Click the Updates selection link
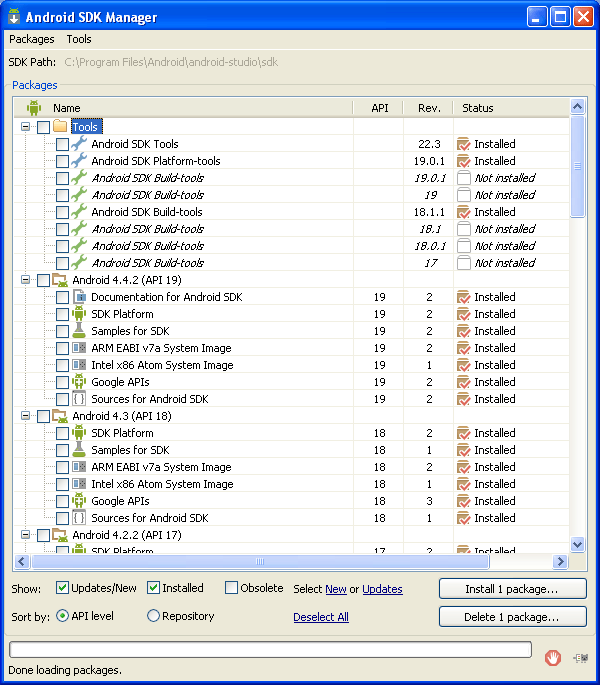 click(382, 589)
